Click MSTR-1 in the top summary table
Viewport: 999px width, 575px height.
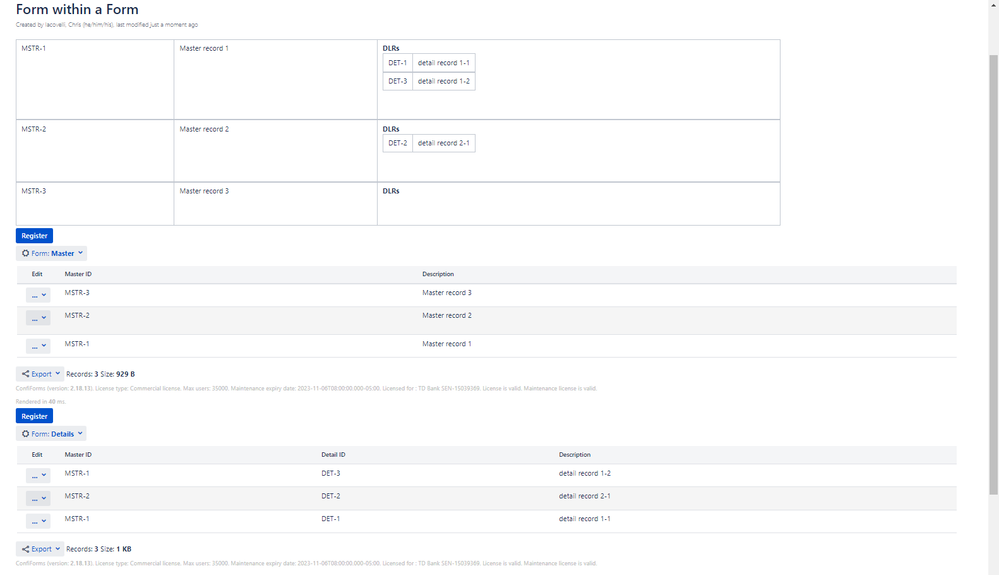click(34, 48)
